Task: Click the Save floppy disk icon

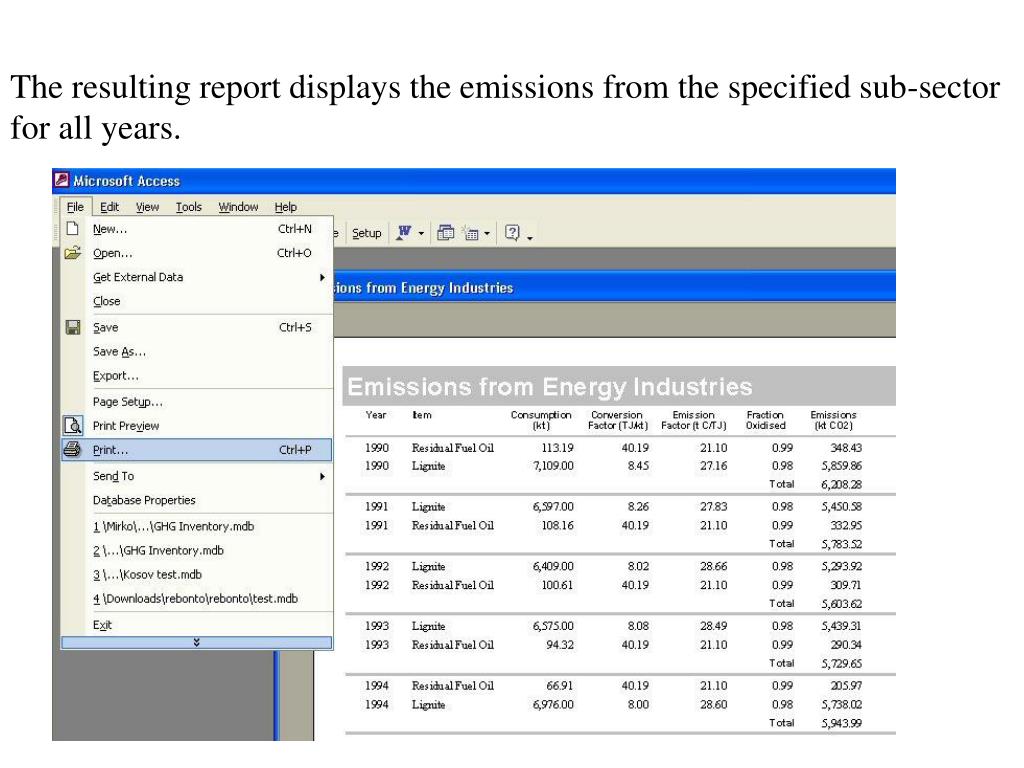Action: 72,327
